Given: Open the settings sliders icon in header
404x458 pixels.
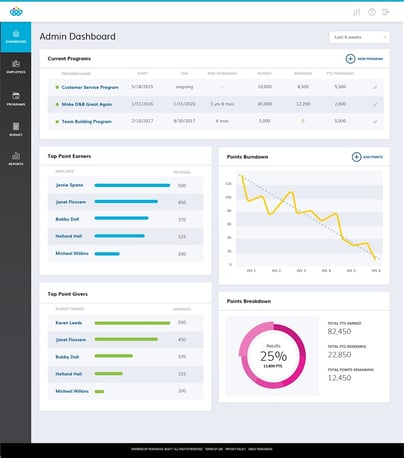Looking at the screenshot, I should [x=356, y=12].
